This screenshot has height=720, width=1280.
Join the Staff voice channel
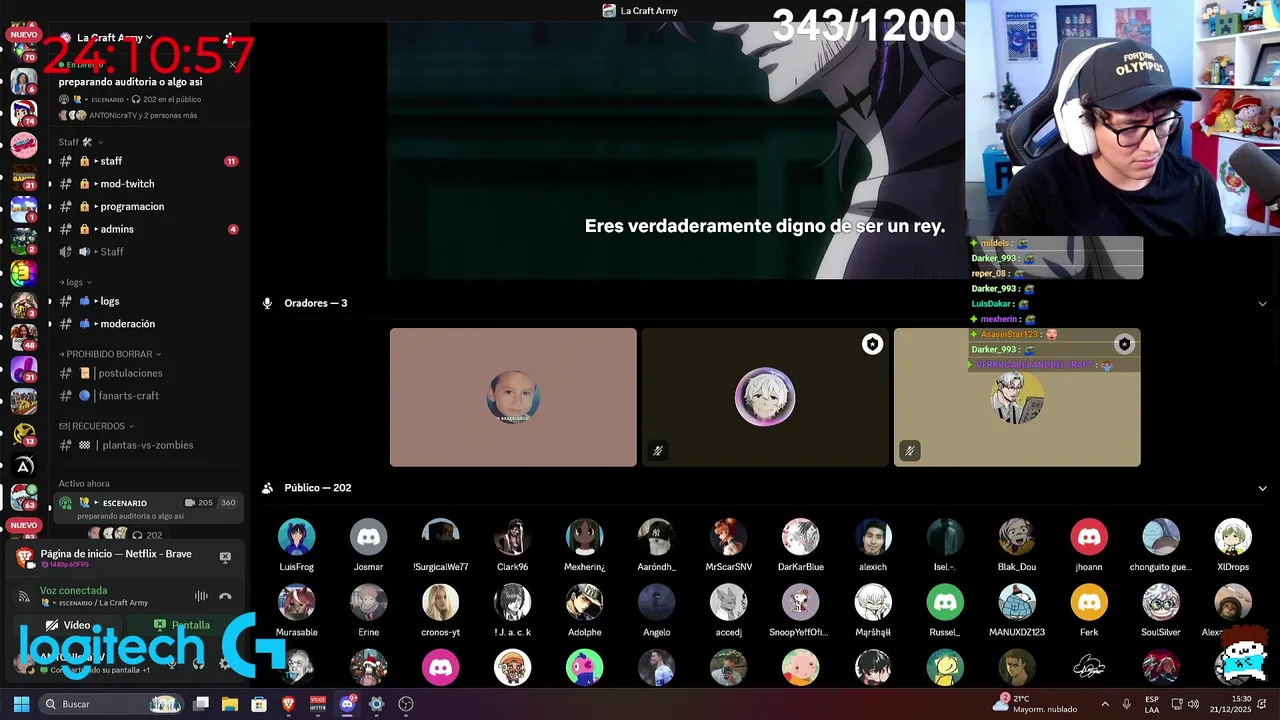148,251
